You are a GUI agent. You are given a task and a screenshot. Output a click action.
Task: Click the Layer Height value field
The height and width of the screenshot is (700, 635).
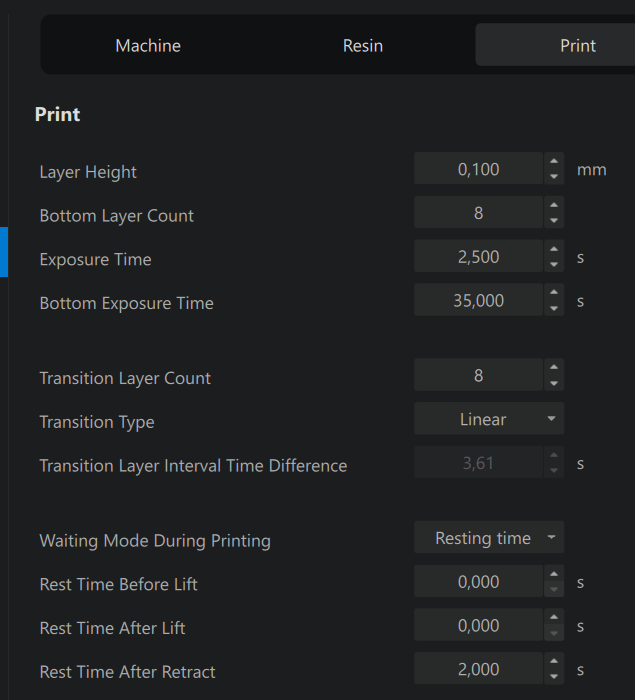tap(478, 169)
